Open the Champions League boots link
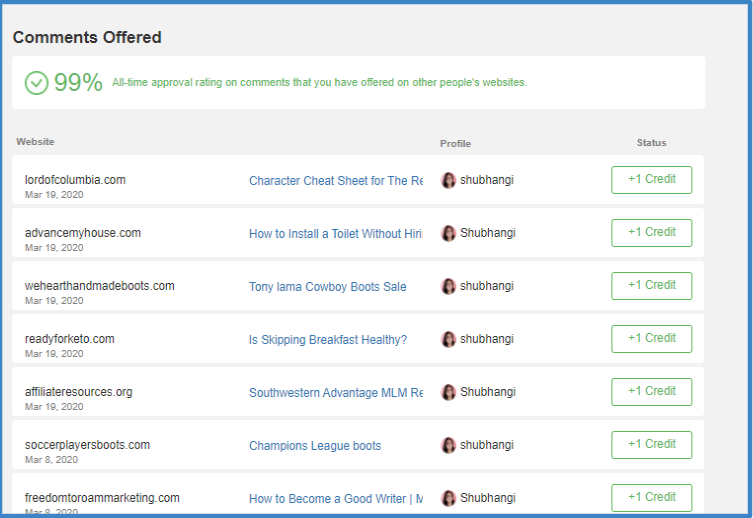Image resolution: width=753 pixels, height=518 pixels. (315, 446)
